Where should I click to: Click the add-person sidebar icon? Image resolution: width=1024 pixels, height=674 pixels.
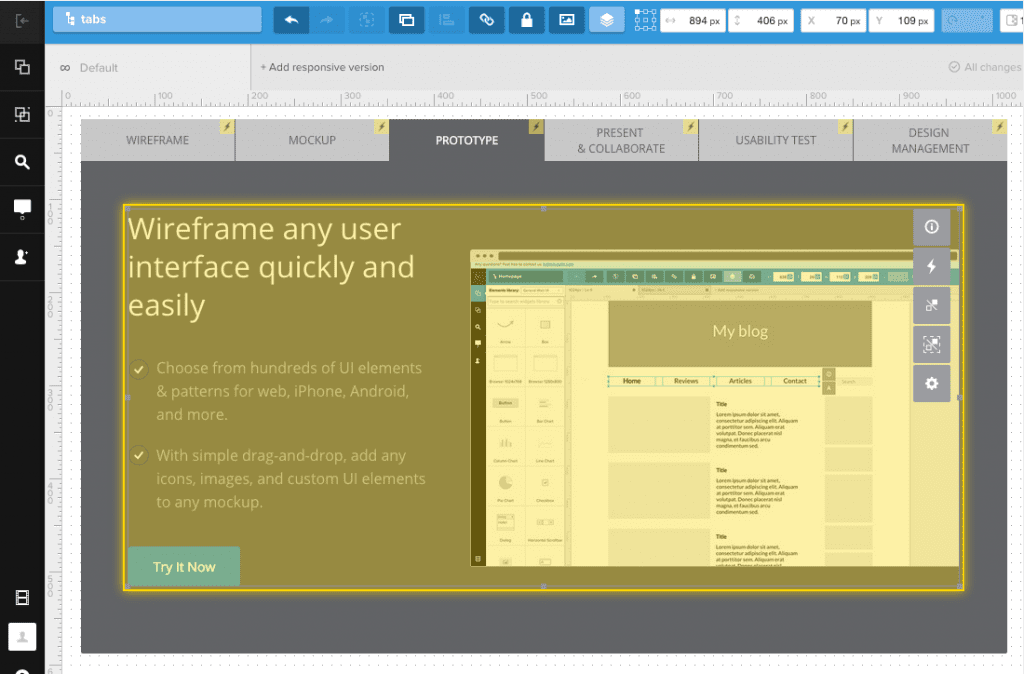coord(22,257)
